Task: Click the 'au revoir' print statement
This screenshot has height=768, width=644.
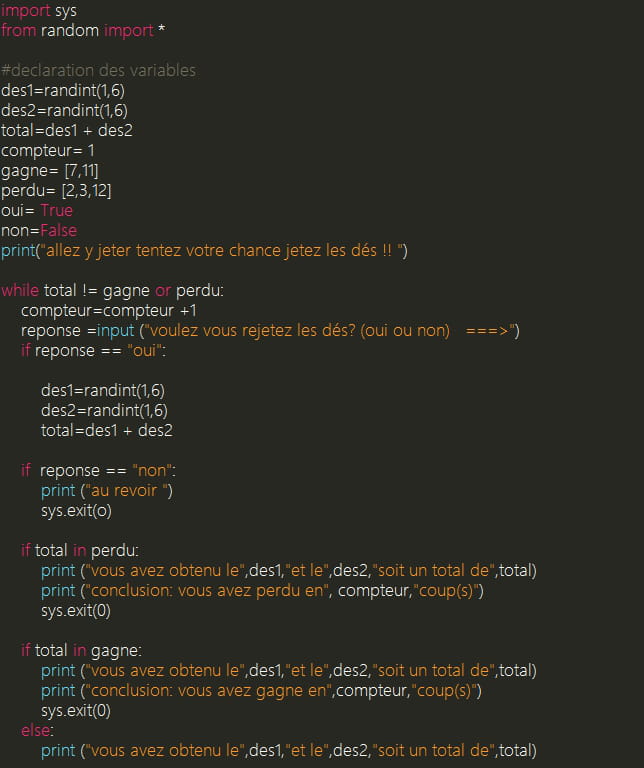Action: [107, 491]
